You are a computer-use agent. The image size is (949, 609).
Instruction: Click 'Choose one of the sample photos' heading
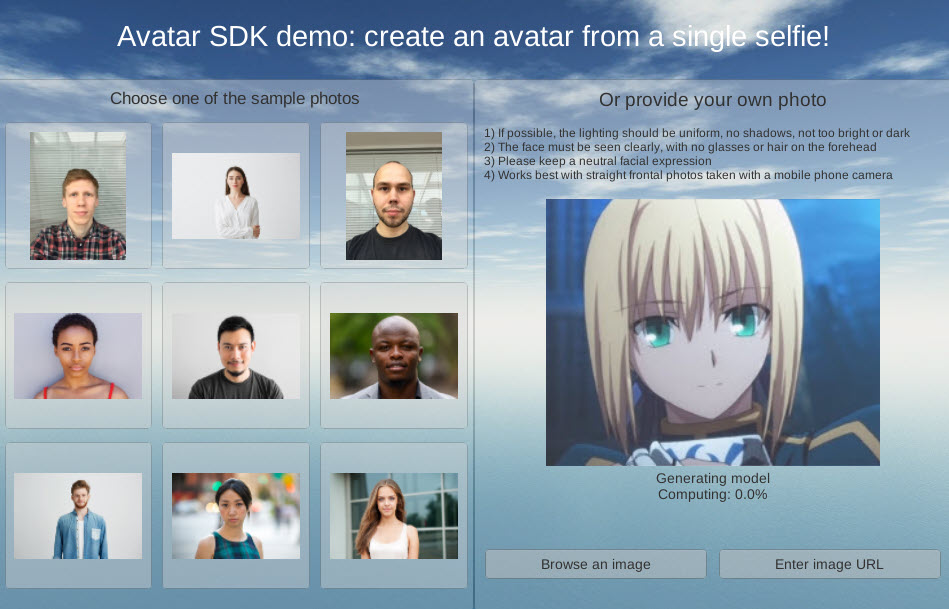click(235, 99)
